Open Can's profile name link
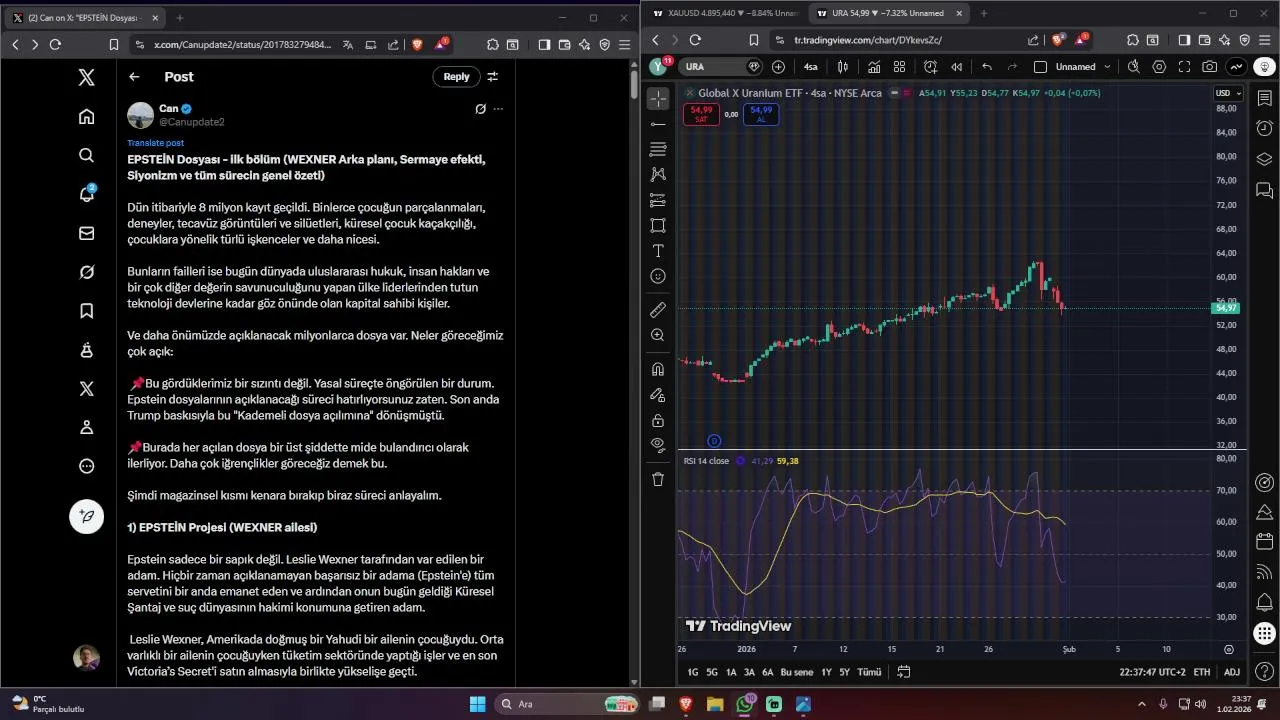 click(x=168, y=108)
